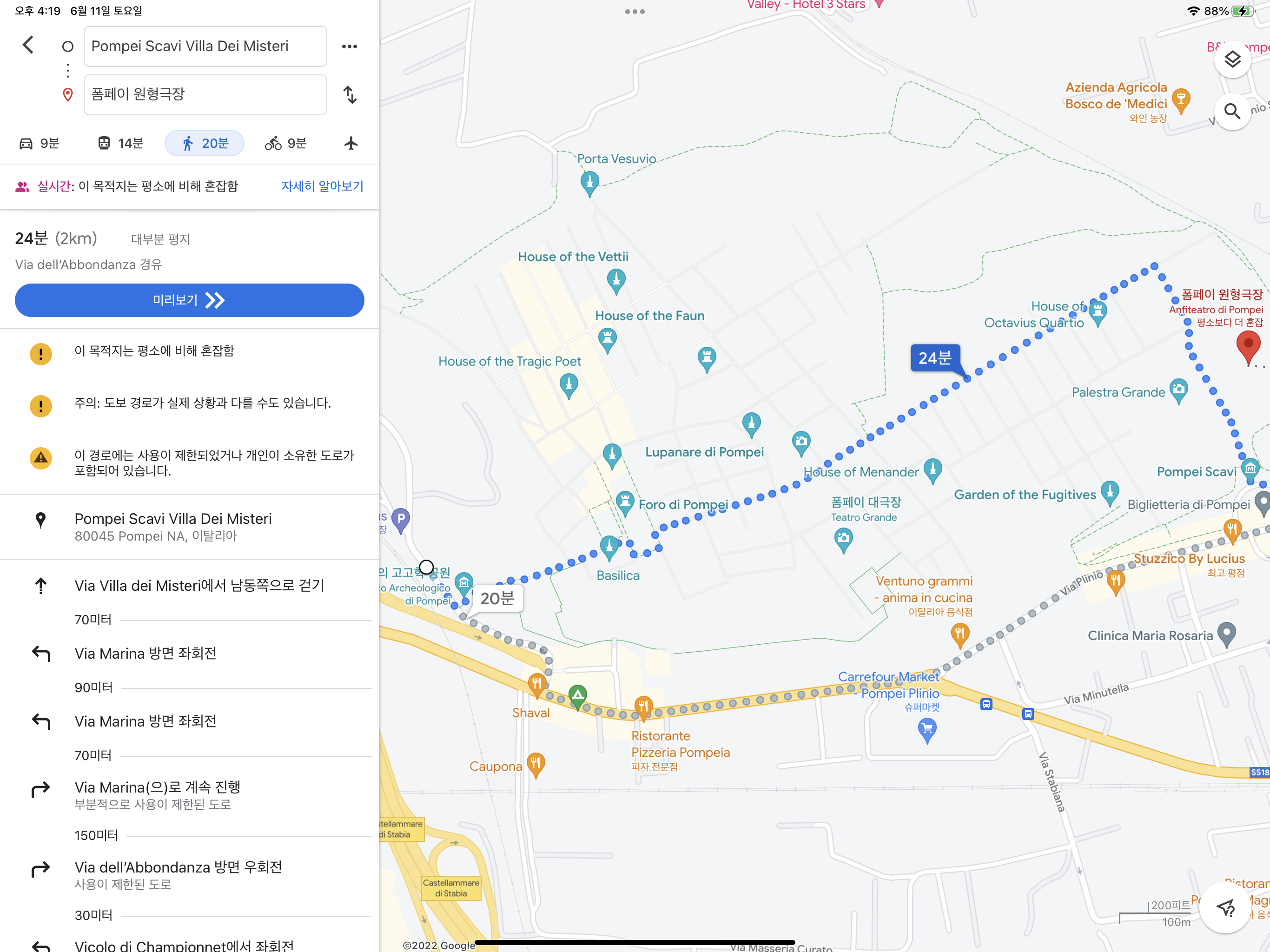Tap the Palestra Grande camera marker
The height and width of the screenshot is (952, 1270).
click(x=1178, y=391)
